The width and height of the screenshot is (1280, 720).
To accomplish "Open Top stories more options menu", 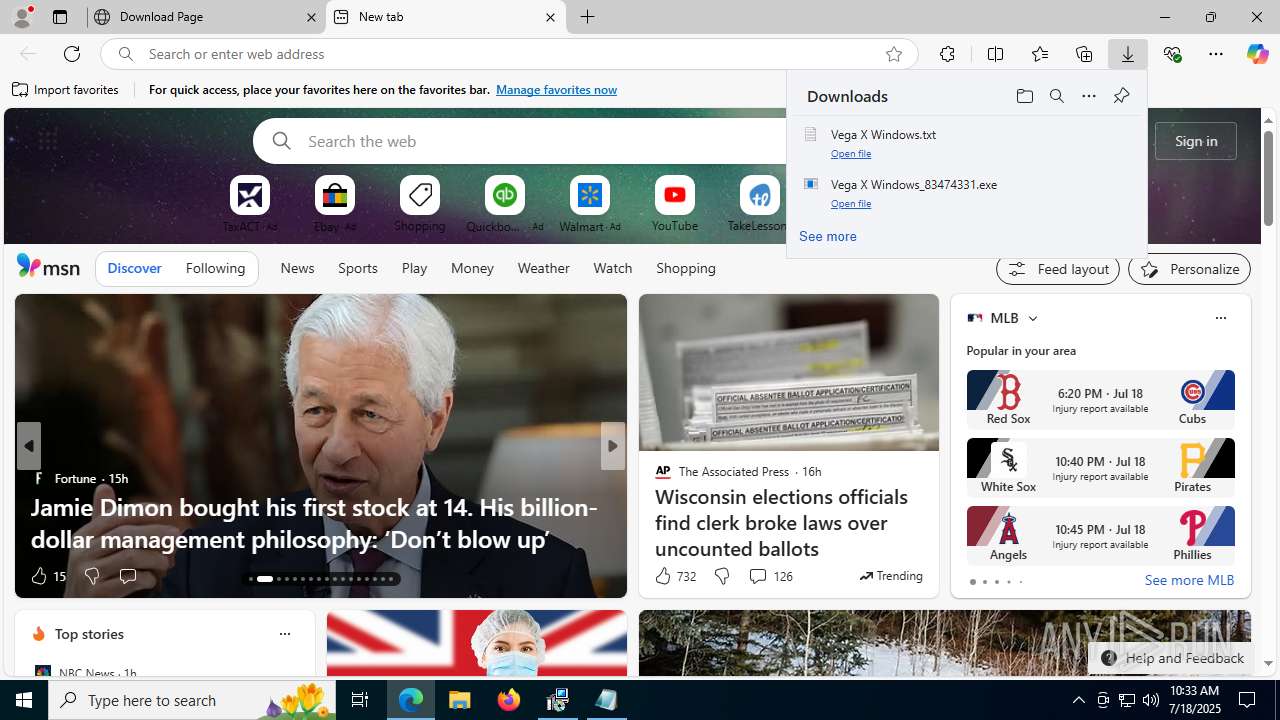I will [x=284, y=634].
